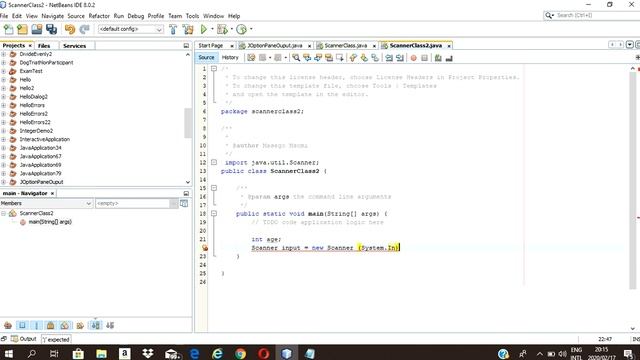Image resolution: width=640 pixels, height=360 pixels.
Task: Open the Dropbox taskbar icon
Action: [148, 353]
